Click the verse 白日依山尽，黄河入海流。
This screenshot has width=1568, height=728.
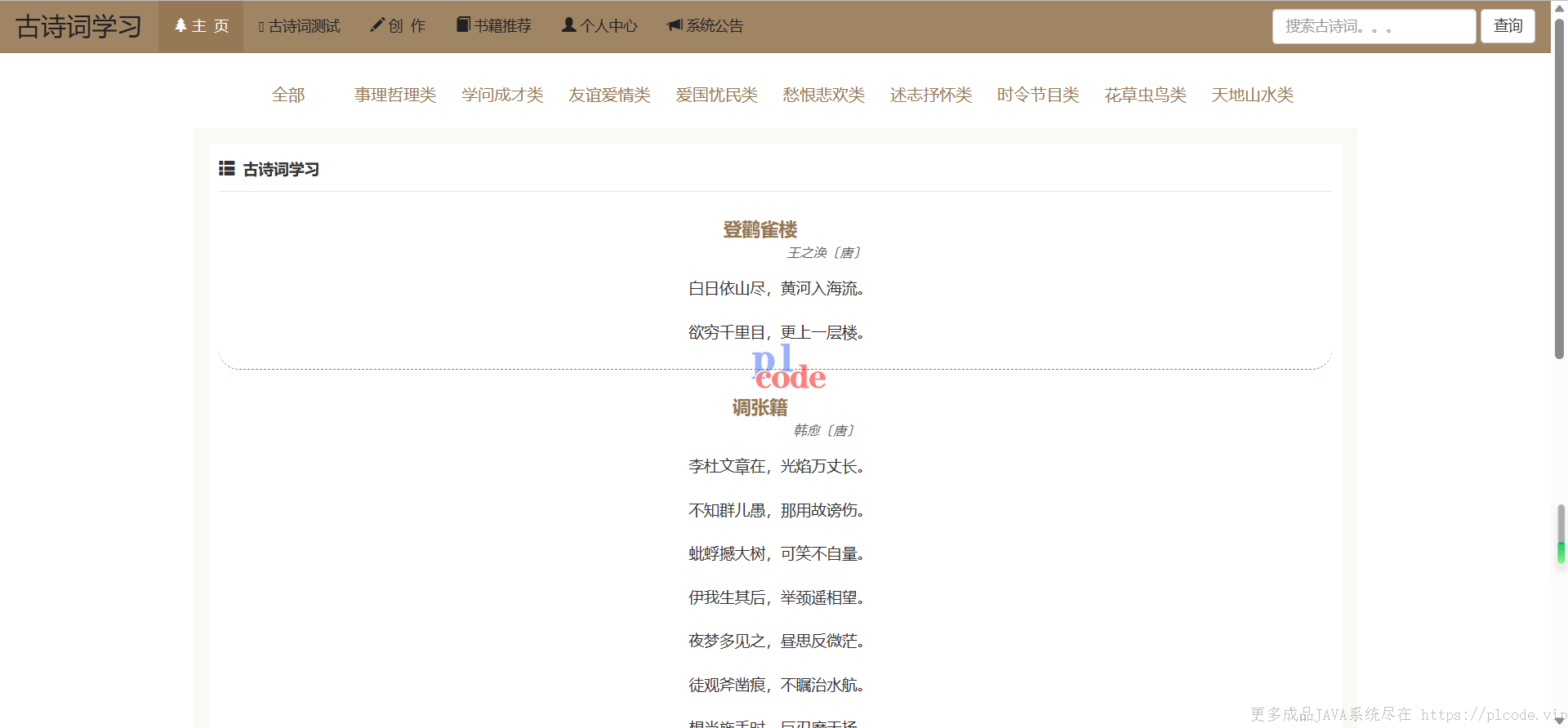pos(776,288)
